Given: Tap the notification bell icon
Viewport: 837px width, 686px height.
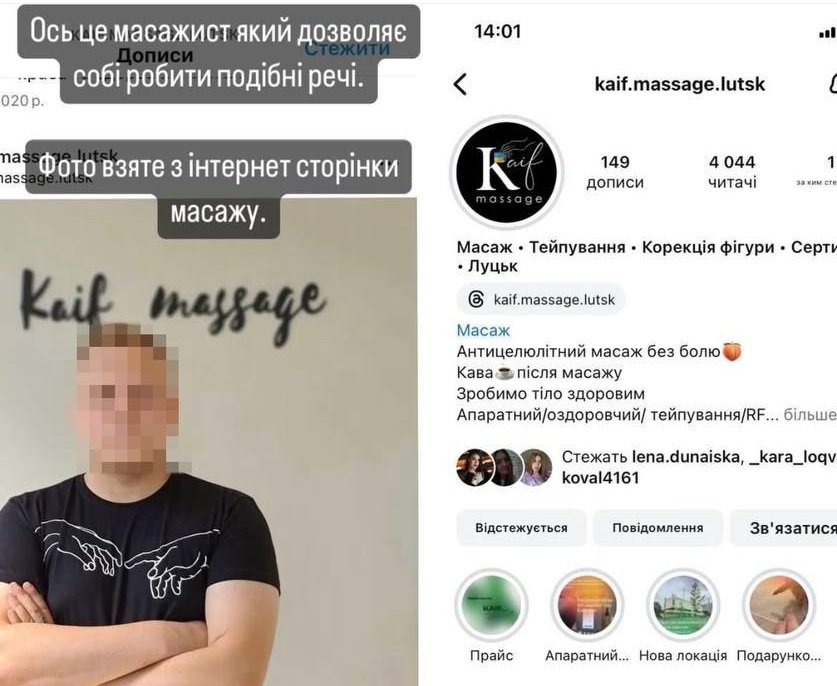Looking at the screenshot, I should point(832,84).
